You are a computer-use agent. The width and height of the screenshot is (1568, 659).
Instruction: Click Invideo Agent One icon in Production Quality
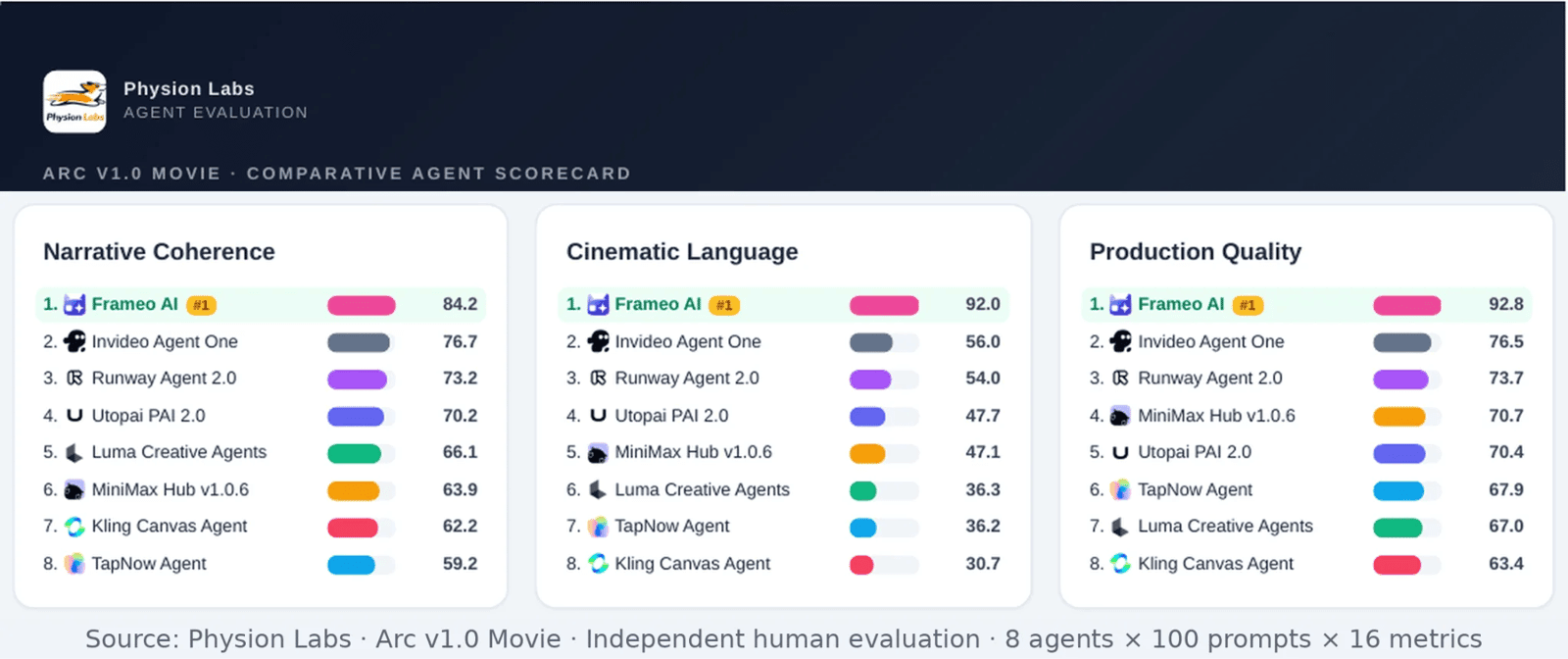point(1120,341)
